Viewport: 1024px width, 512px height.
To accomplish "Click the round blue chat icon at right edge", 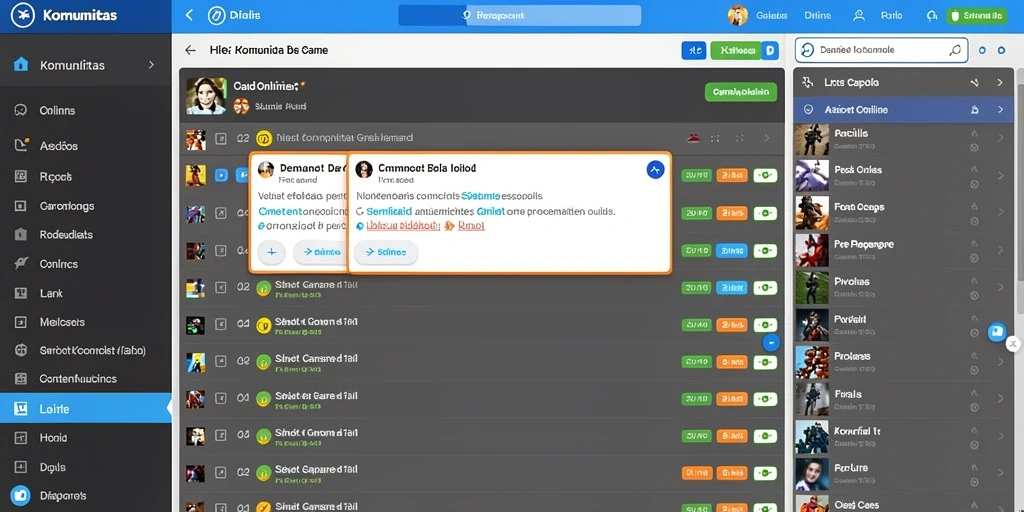I will 997,332.
